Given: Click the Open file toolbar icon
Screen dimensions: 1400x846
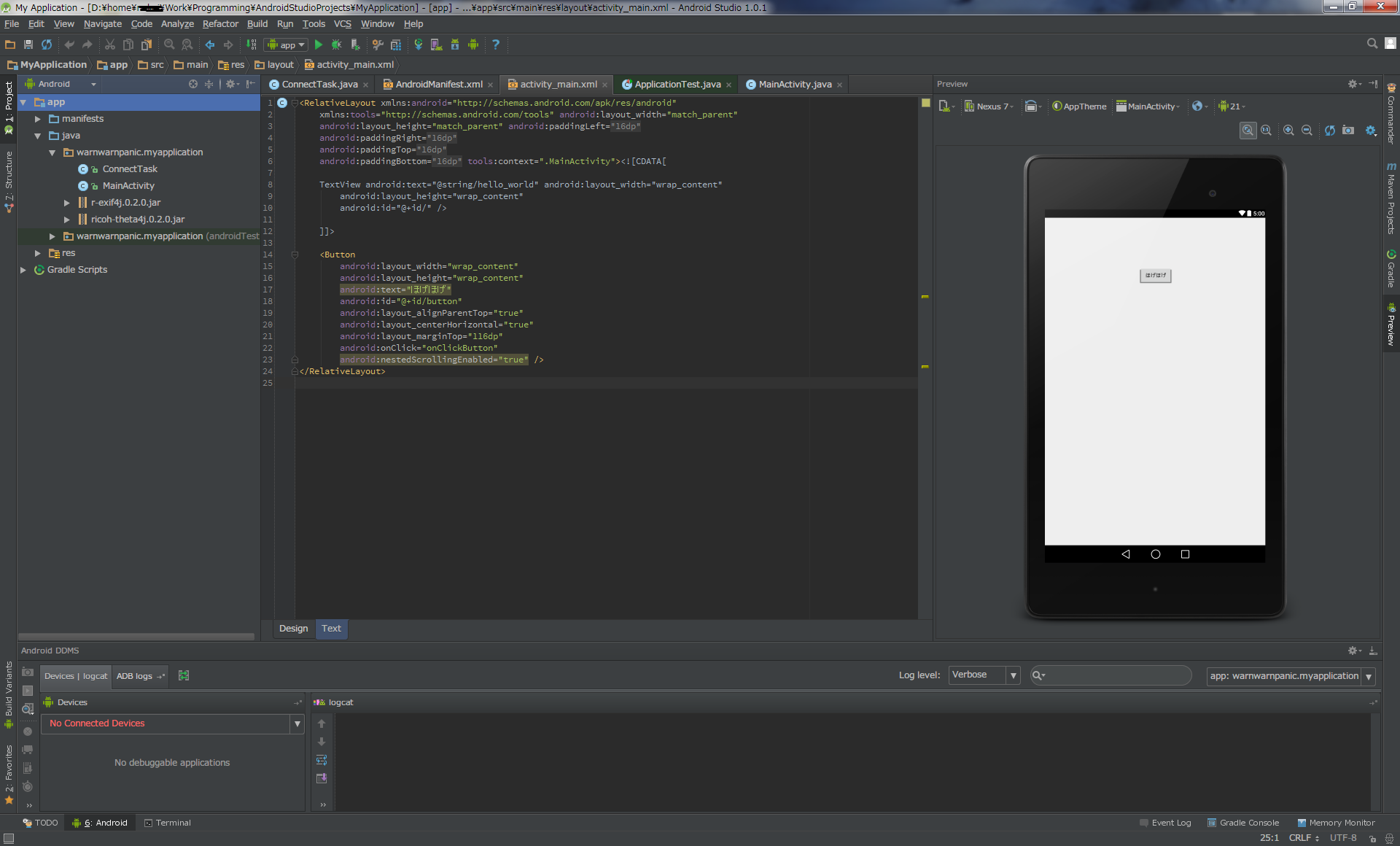Looking at the screenshot, I should click(x=10, y=44).
